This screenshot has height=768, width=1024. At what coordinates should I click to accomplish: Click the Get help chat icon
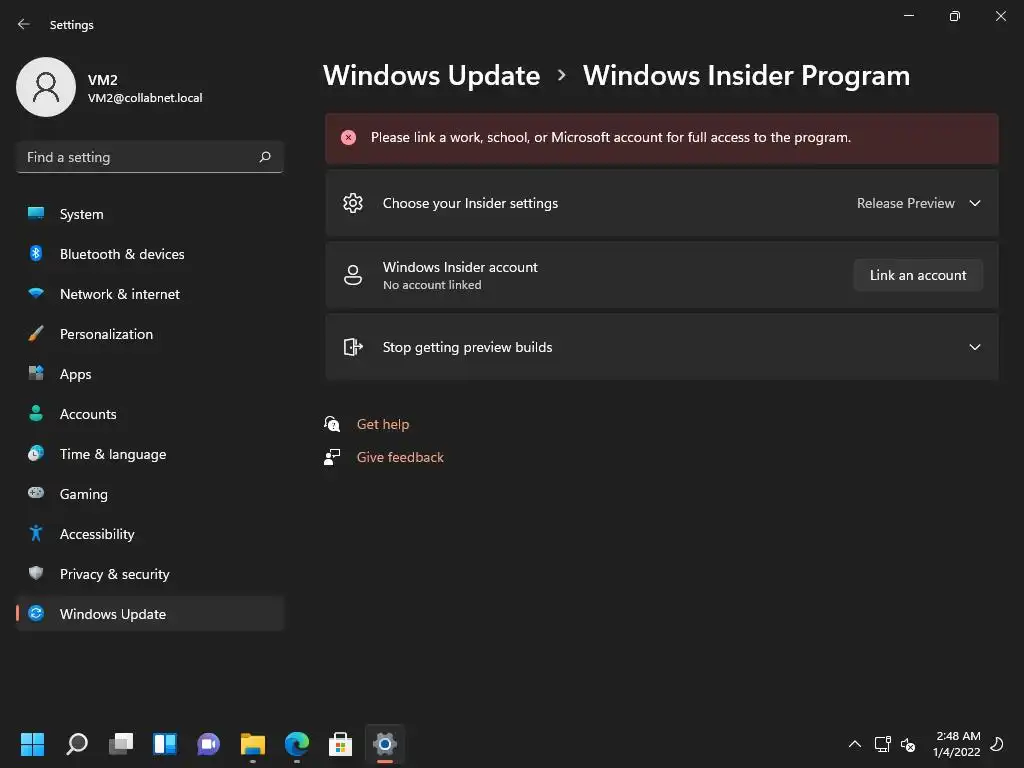332,424
